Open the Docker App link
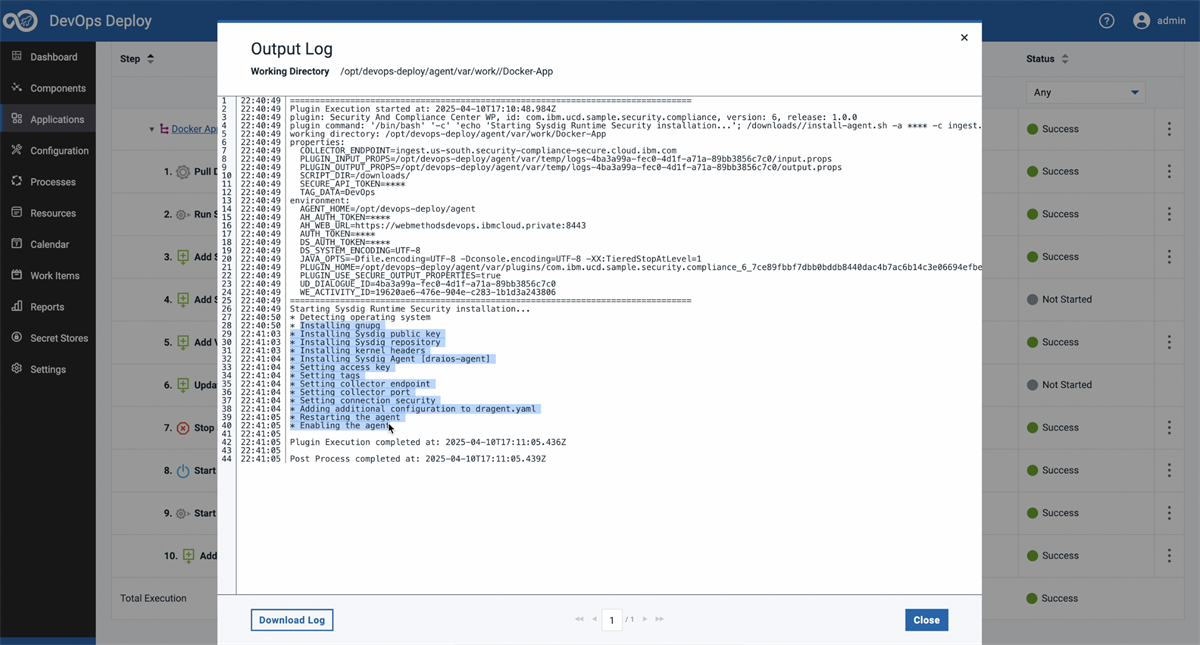 point(194,129)
